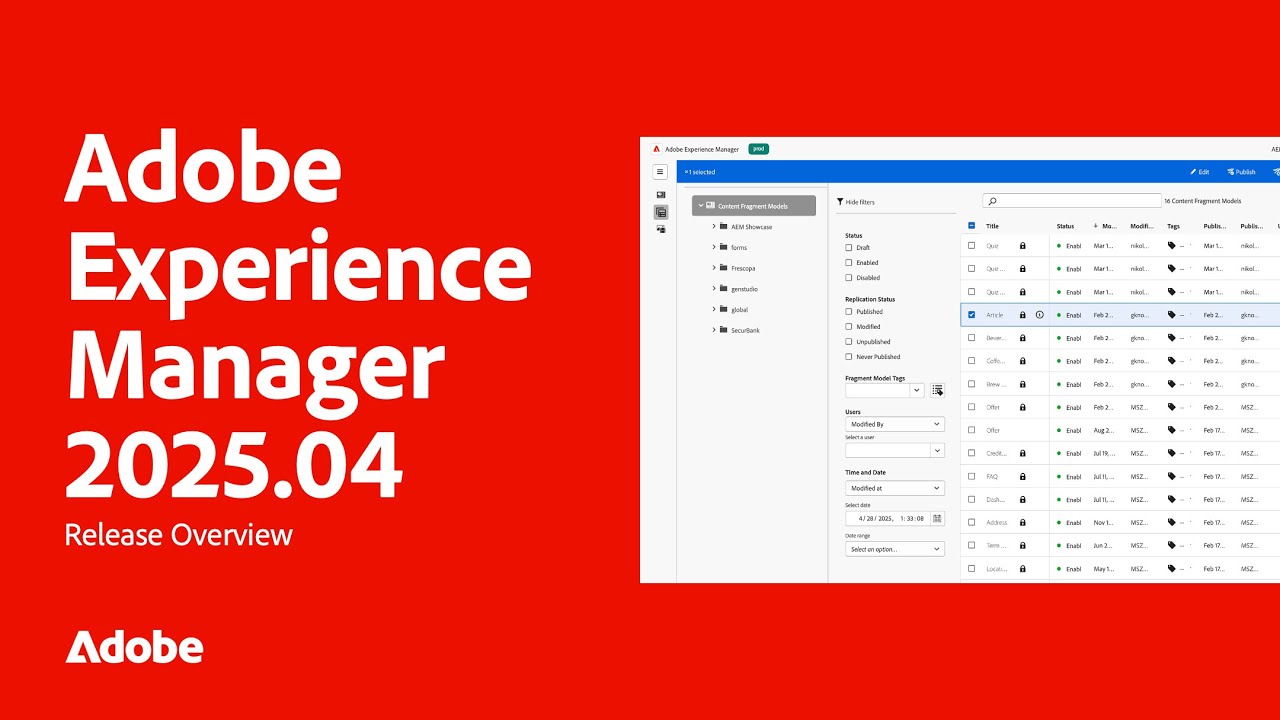The height and width of the screenshot is (720, 1280).
Task: Select the SecurBank tree folder label
Action: [x=745, y=330]
